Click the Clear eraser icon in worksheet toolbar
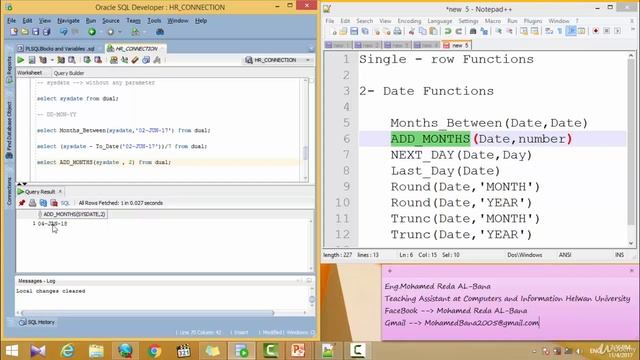Image resolution: width=640 pixels, height=360 pixels. [x=135, y=60]
